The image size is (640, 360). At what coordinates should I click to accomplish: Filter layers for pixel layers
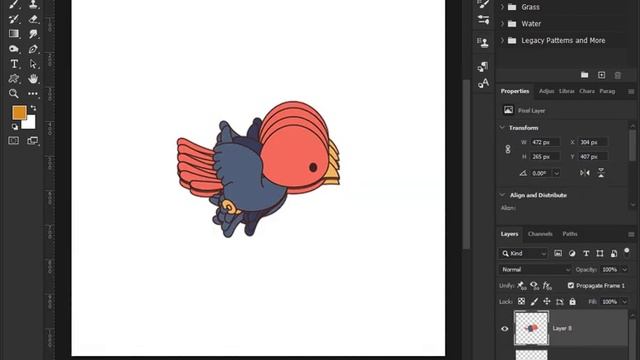click(558, 253)
